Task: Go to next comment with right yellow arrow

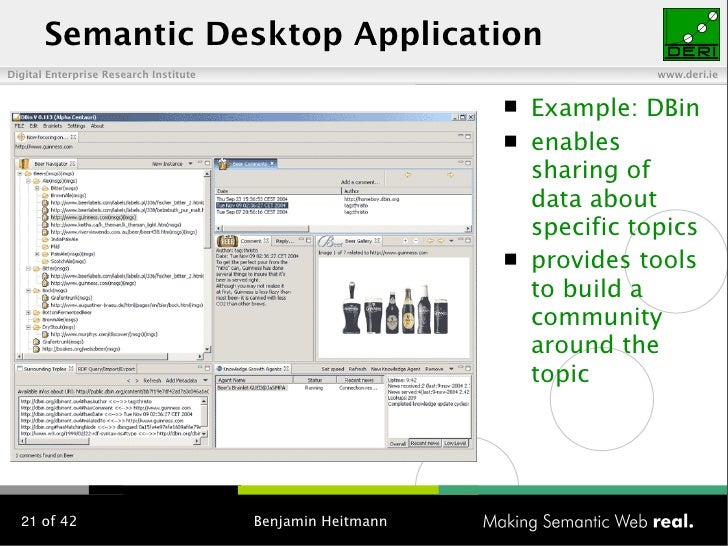Action: click(450, 175)
